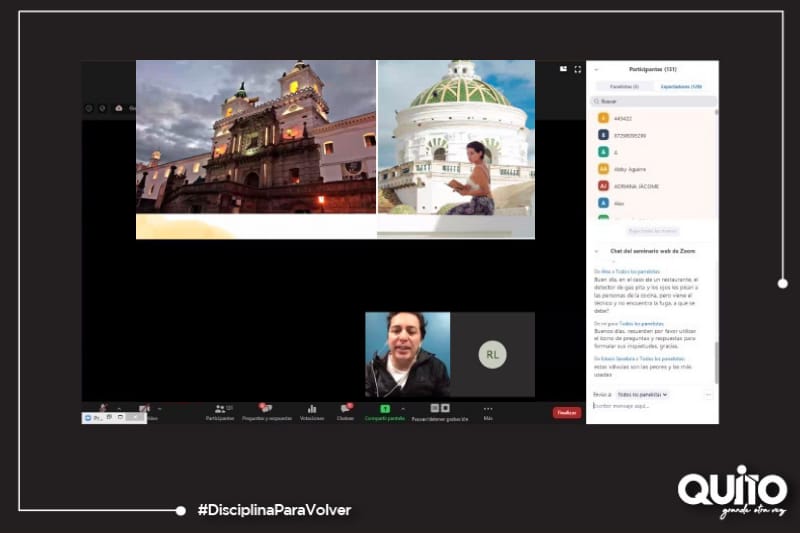
Task: Click the Buscar participant search field
Action: [x=653, y=102]
